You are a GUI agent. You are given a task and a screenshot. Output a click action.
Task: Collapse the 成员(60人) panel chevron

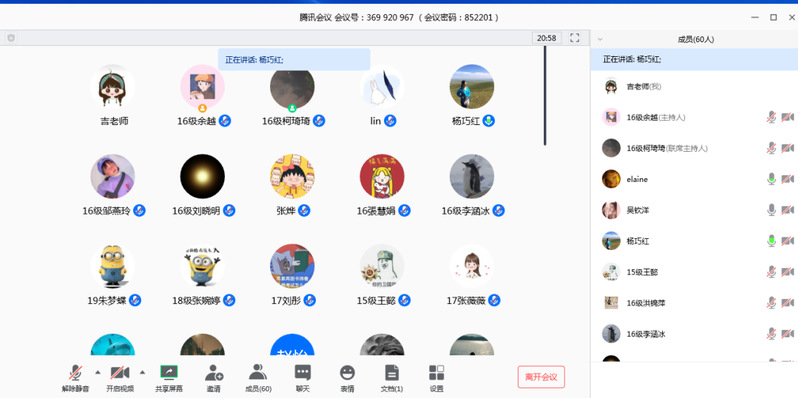point(600,39)
